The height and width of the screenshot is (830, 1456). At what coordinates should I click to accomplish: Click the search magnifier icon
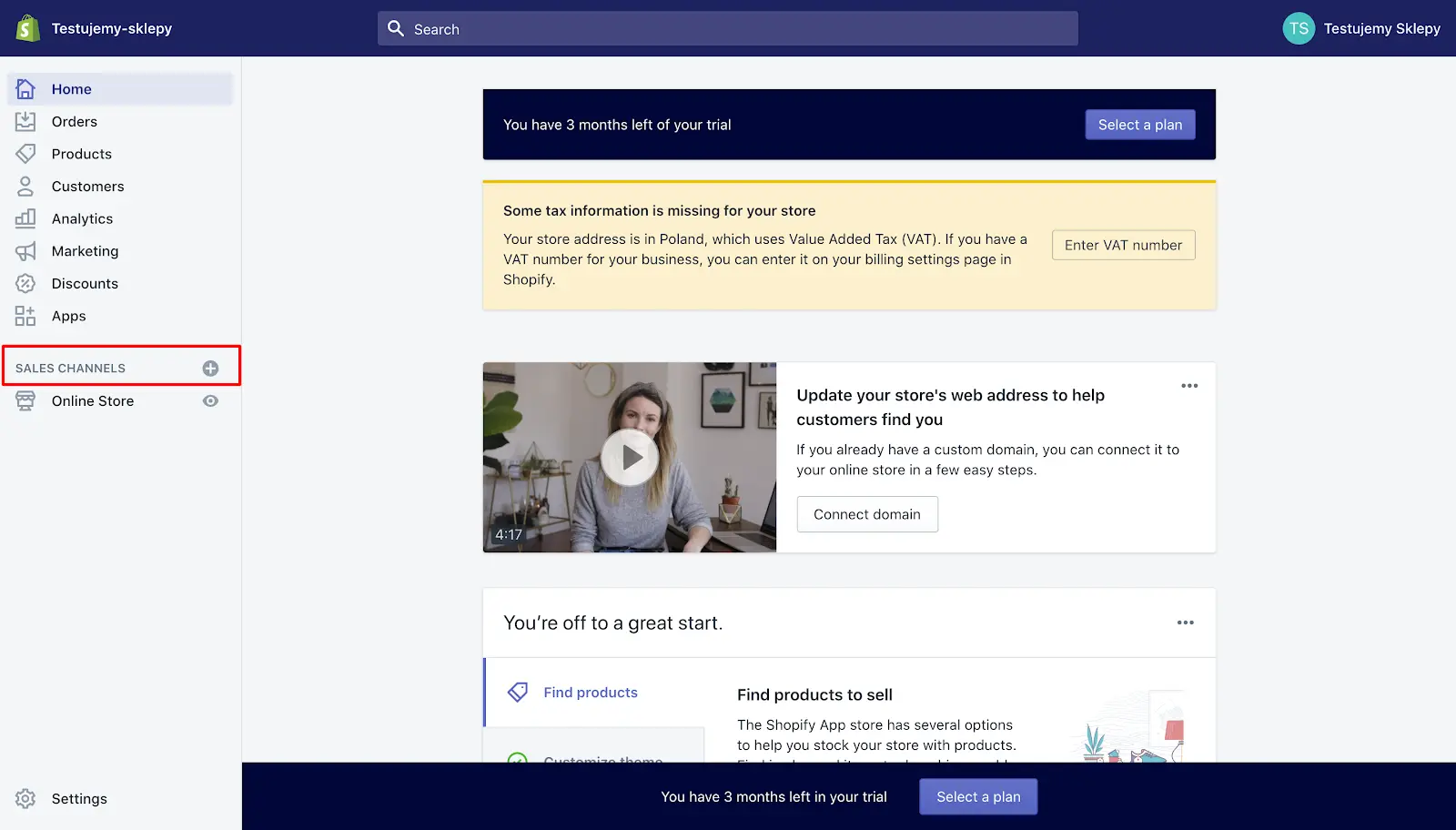[396, 28]
